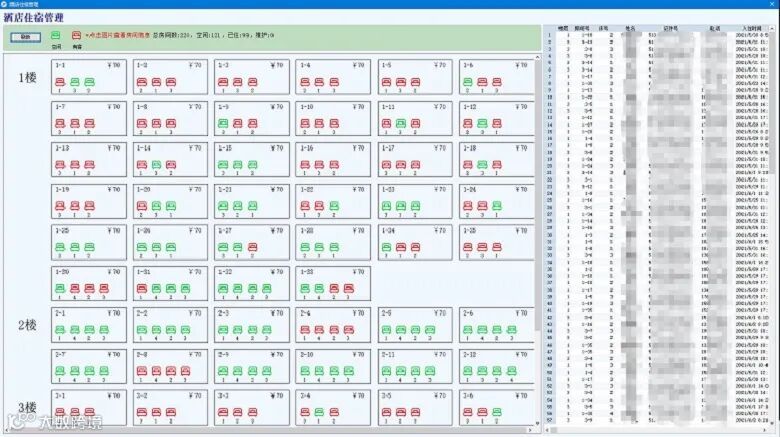Screen dimensions: 780x437
Task: Click the ¥70 price in room 3-2
Action: [x=195, y=396]
